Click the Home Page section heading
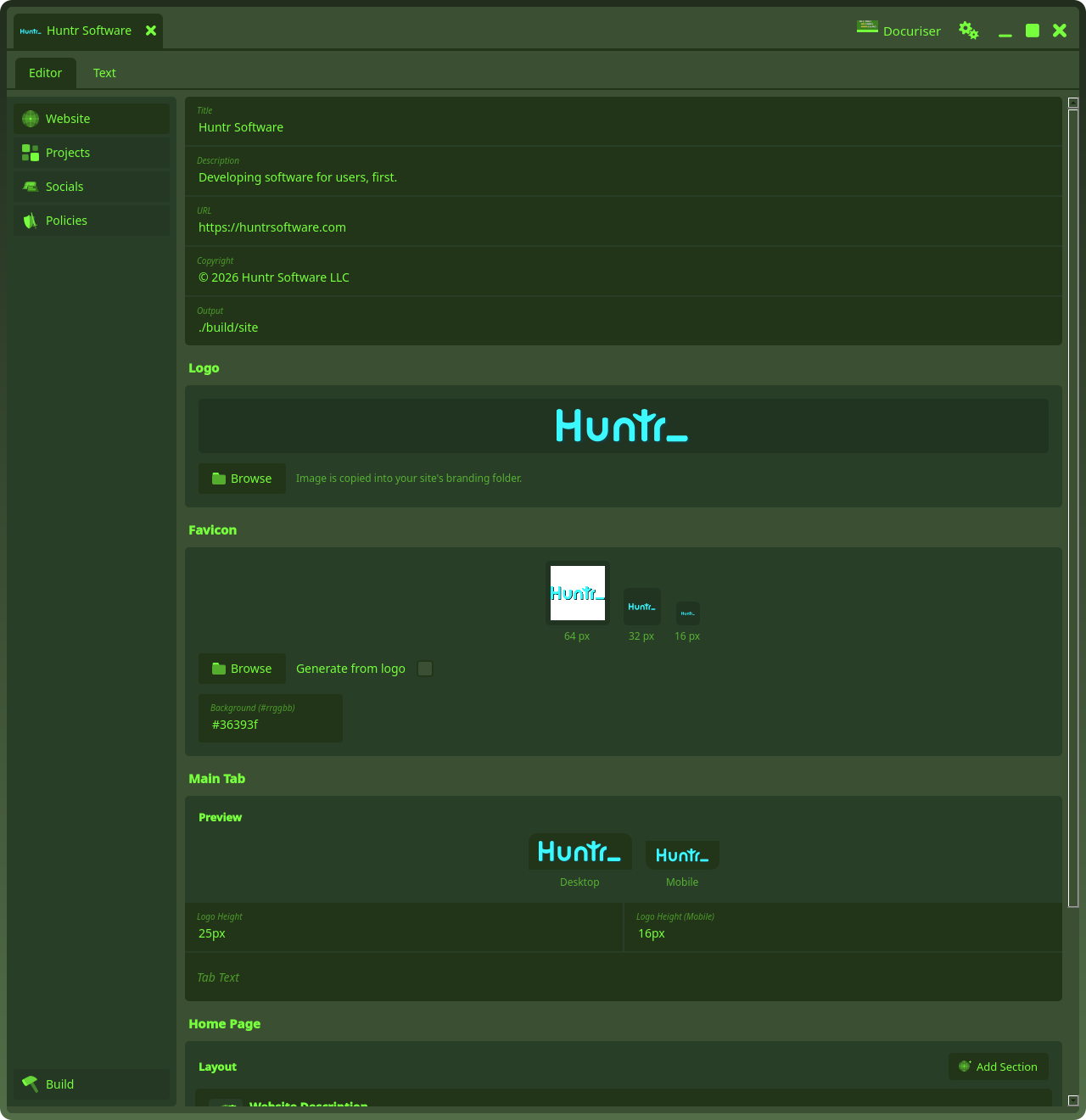1086x1120 pixels. point(225,1024)
